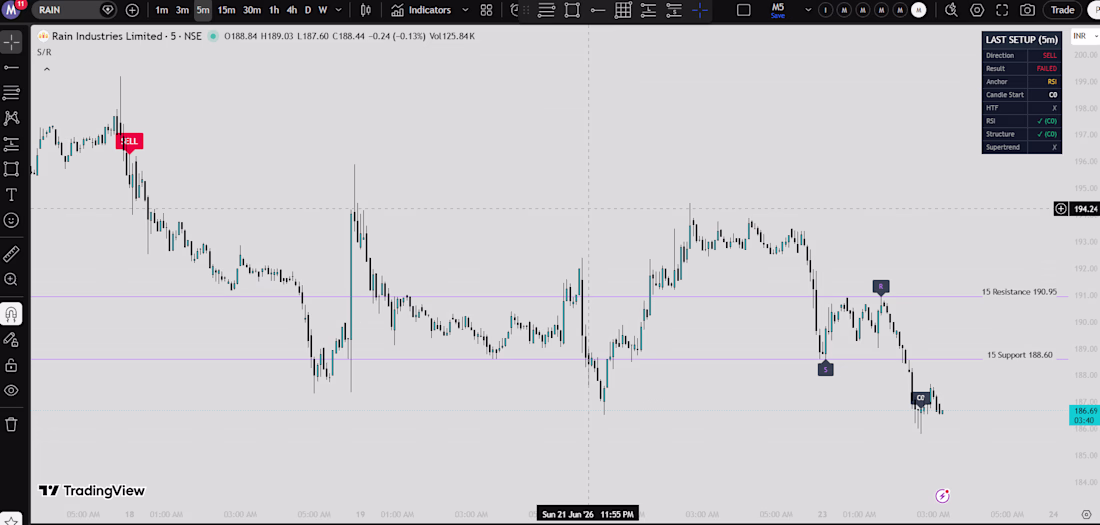Switch to the 1h timeframe
The height and width of the screenshot is (525, 1100).
point(274,10)
